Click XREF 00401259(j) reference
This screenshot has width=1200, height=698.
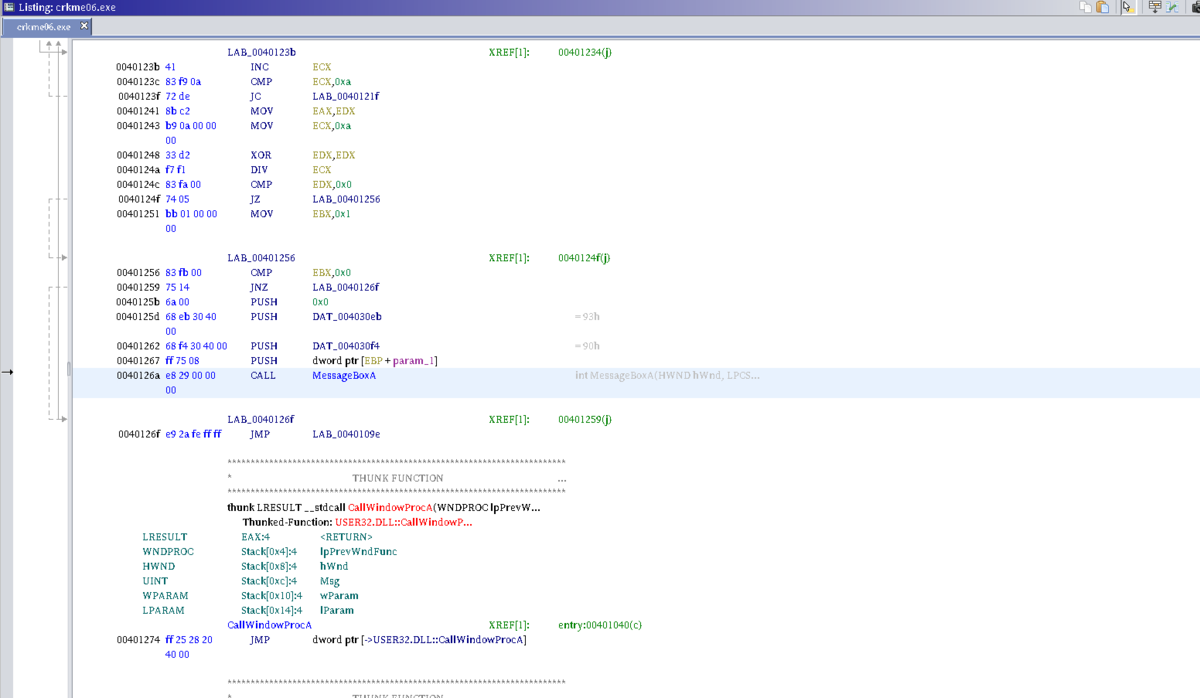[x=584, y=419]
